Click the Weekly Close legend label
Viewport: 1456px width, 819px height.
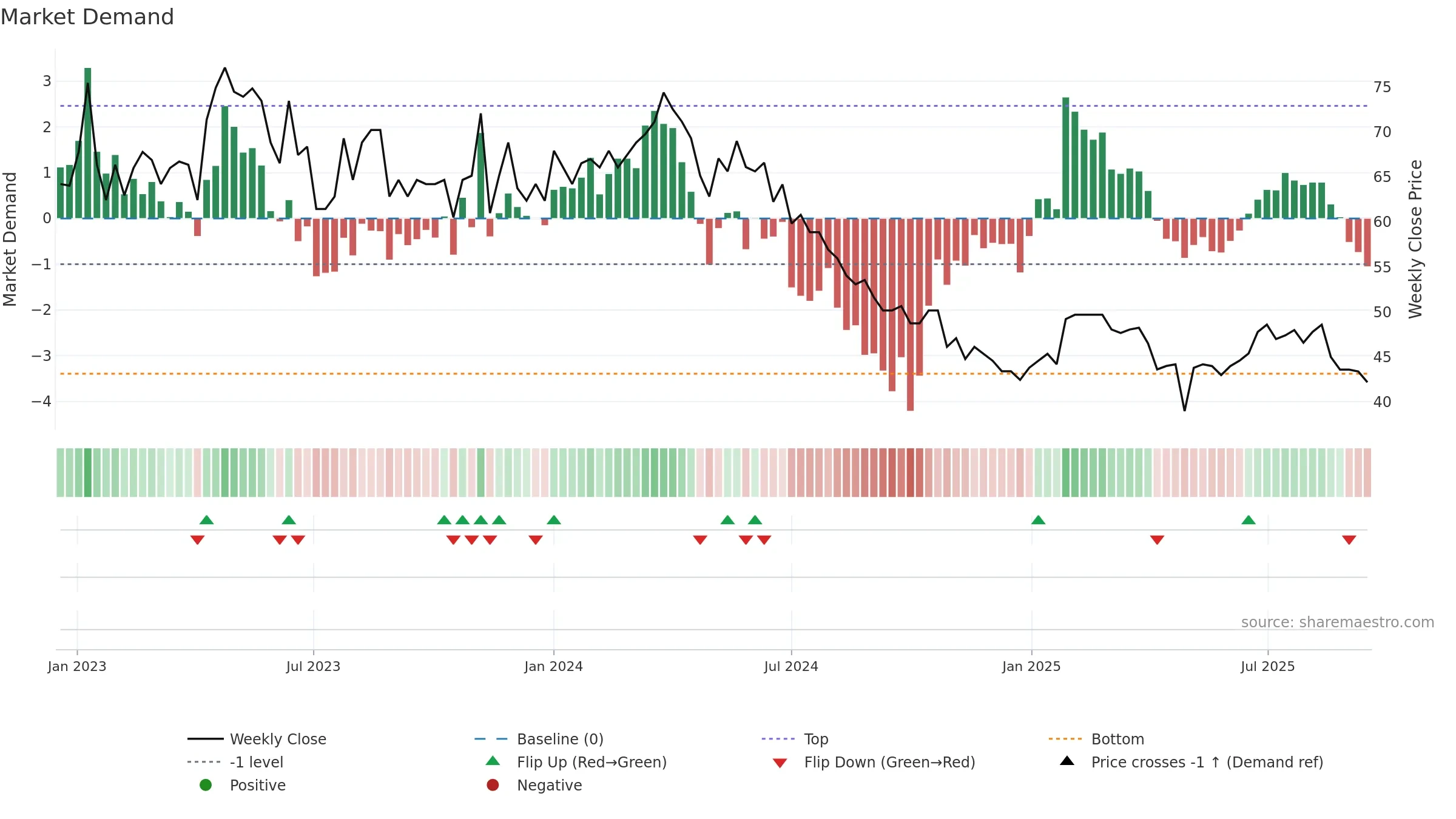point(278,740)
